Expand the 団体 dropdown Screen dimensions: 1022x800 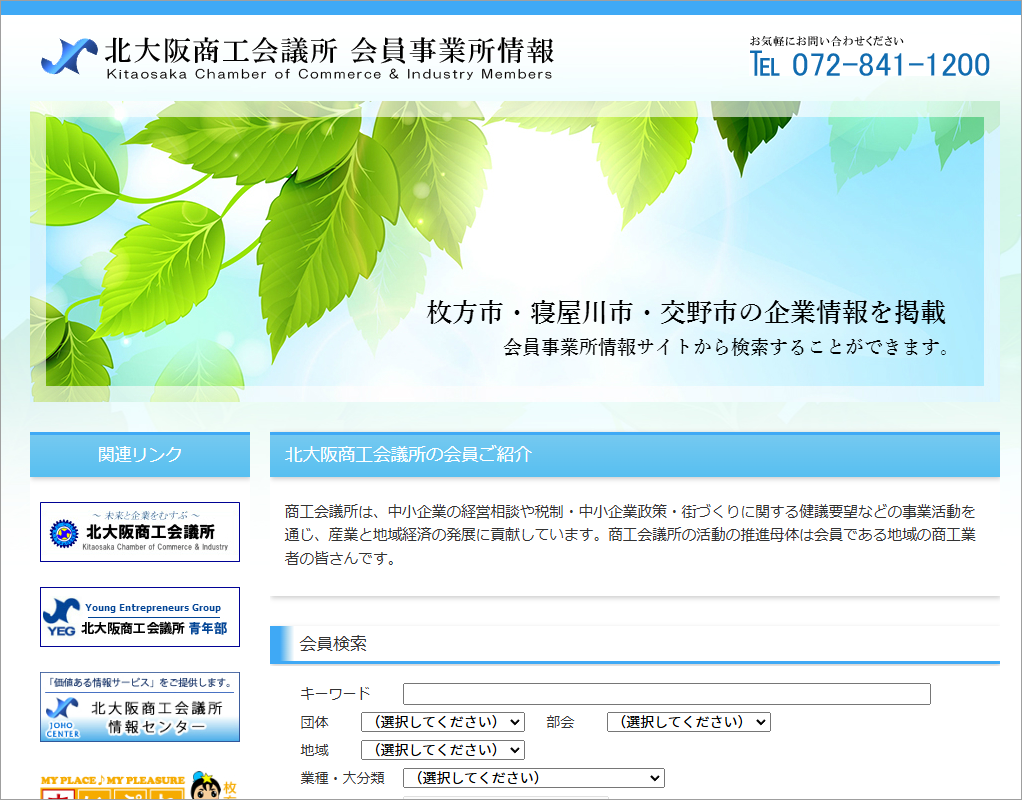pyautogui.click(x=443, y=722)
